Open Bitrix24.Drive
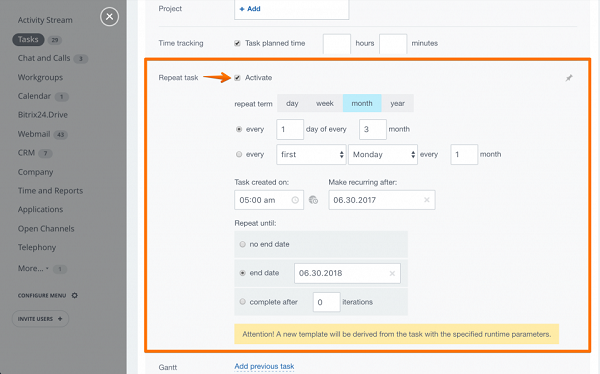600x374 pixels. 42,115
